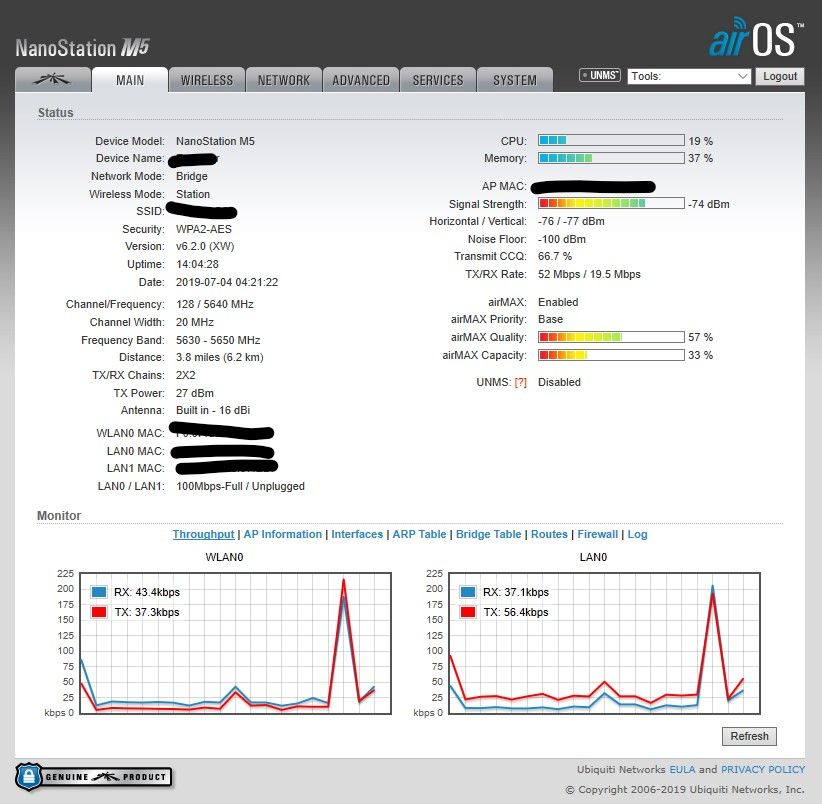Image resolution: width=822 pixels, height=804 pixels.
Task: Switch to the WIRELESS tab
Action: tap(207, 80)
